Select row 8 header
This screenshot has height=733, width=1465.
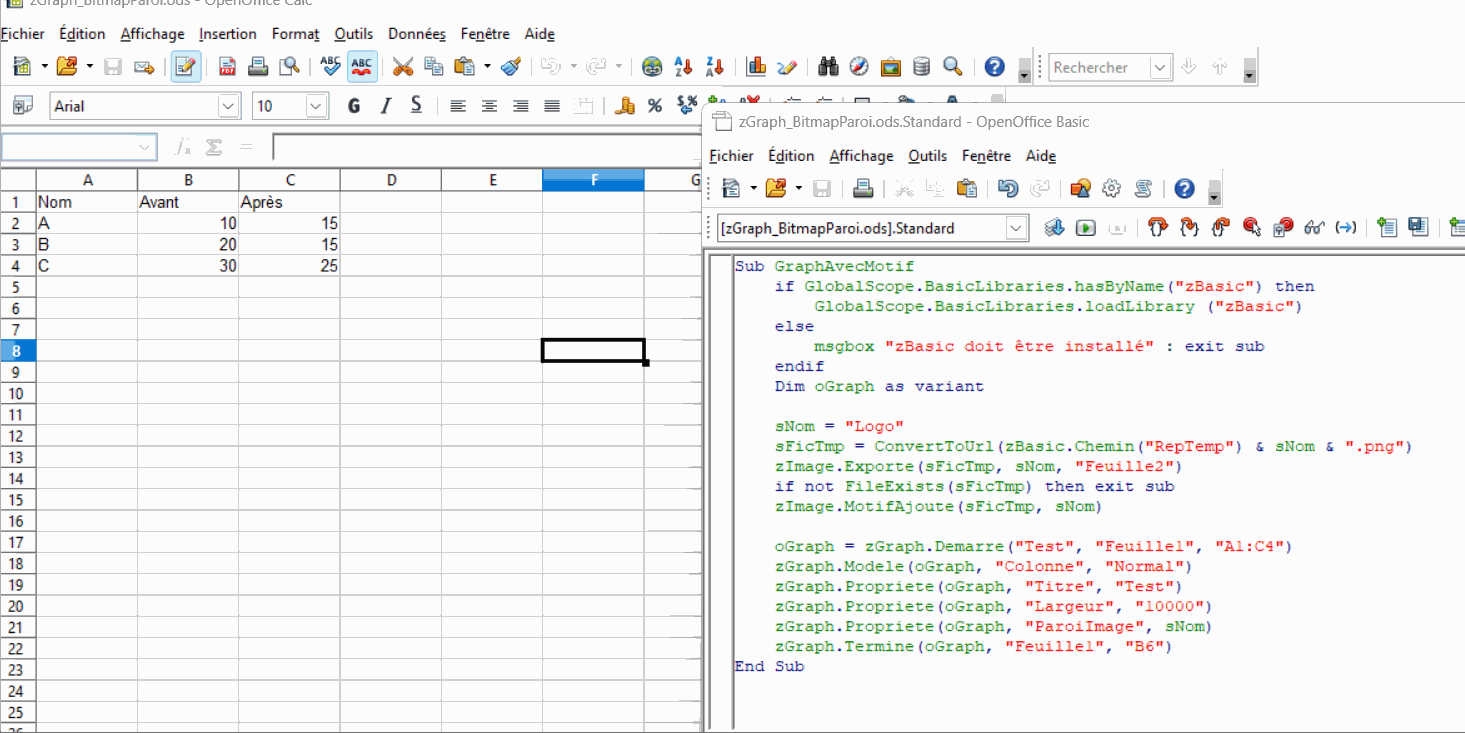(16, 351)
